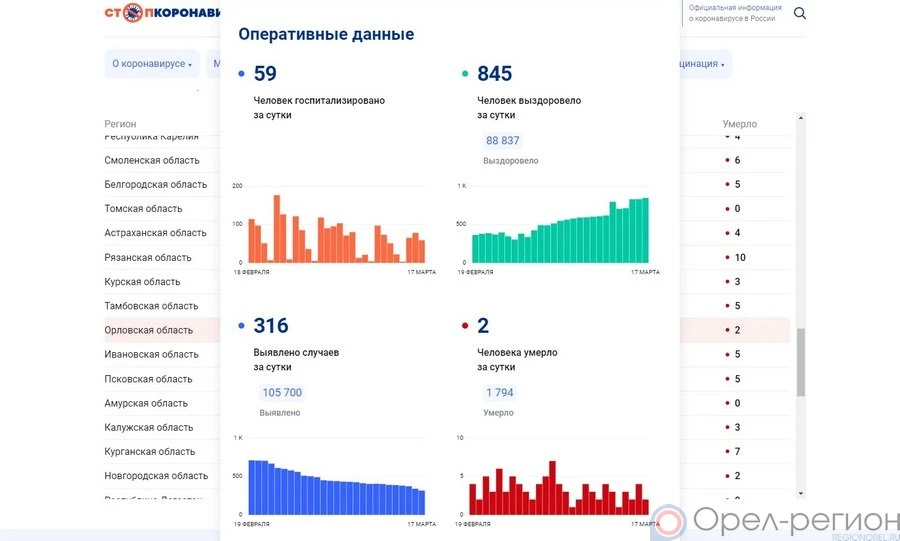Select the 105 700 detected total badge
The height and width of the screenshot is (541, 900).
click(x=281, y=393)
